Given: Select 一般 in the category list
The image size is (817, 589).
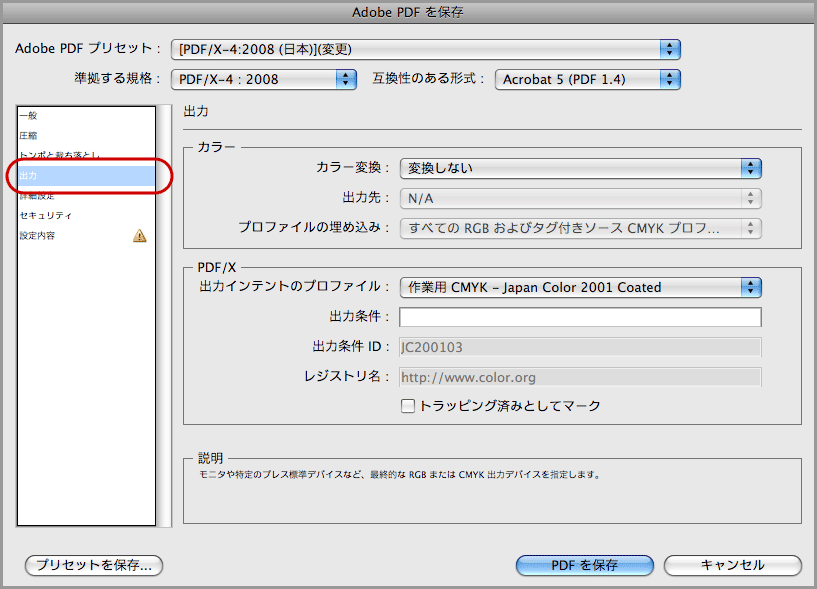Looking at the screenshot, I should pyautogui.click(x=86, y=116).
